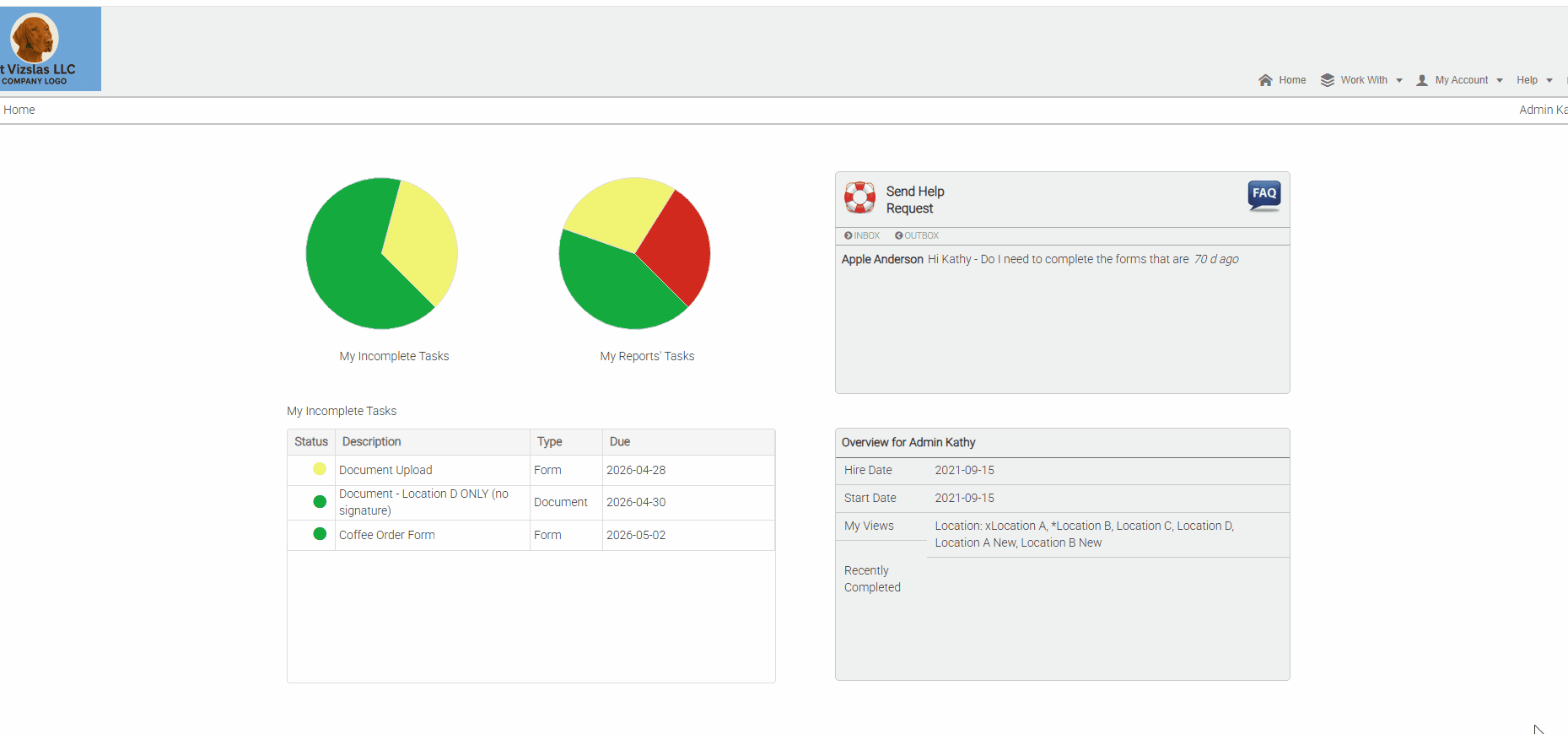Switch to the INBOX tab
This screenshot has width=1568, height=734.
pyautogui.click(x=862, y=235)
